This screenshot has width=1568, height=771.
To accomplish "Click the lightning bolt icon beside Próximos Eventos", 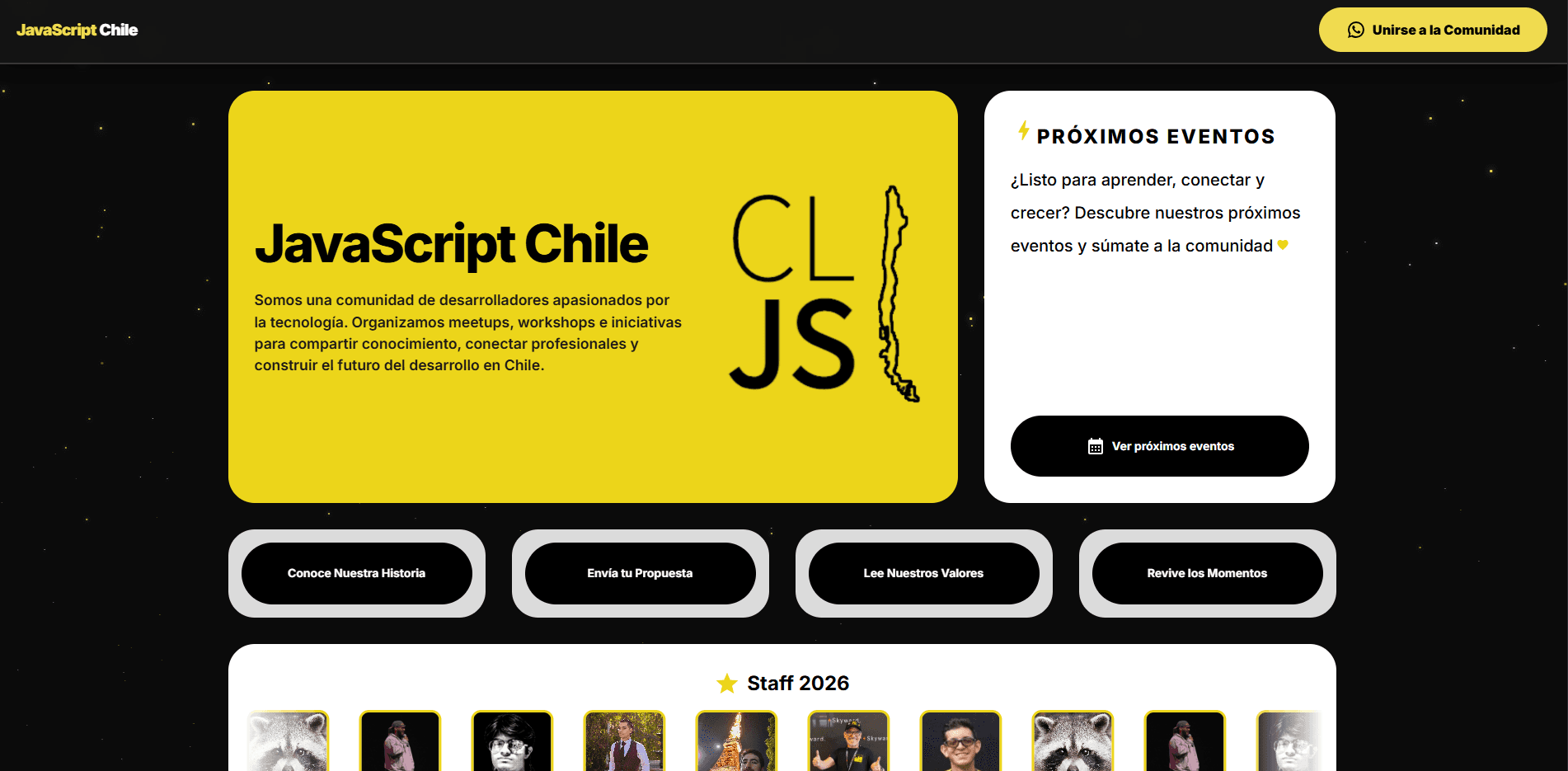I will 1023,130.
